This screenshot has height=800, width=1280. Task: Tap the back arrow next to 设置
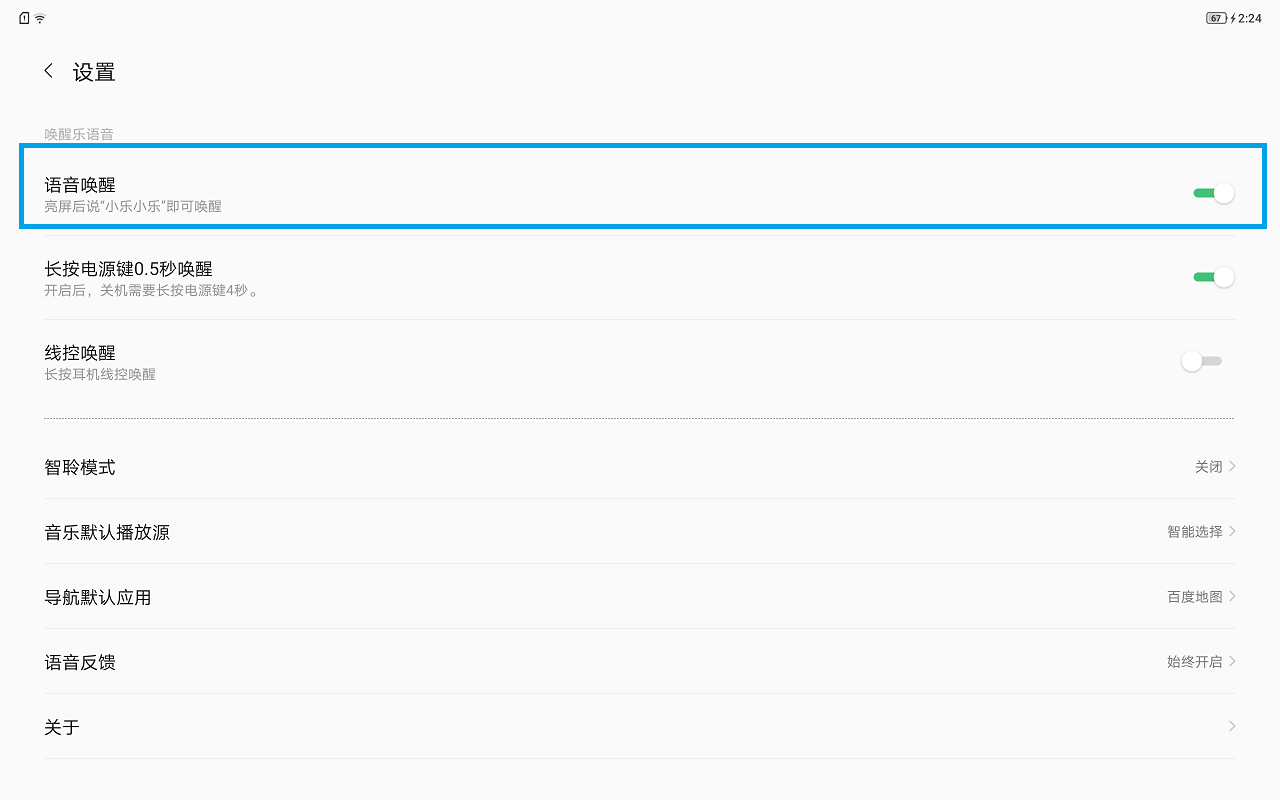pos(48,71)
